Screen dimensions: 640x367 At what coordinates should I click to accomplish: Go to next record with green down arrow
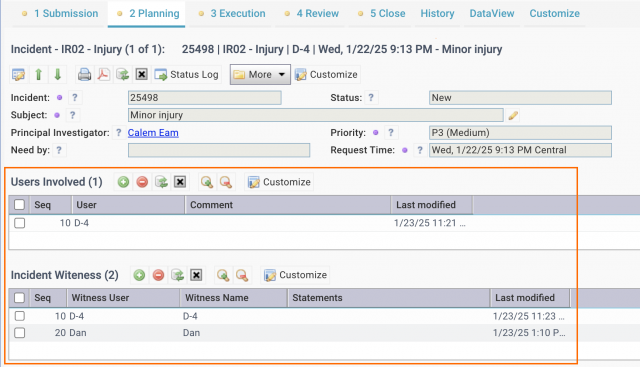point(58,75)
